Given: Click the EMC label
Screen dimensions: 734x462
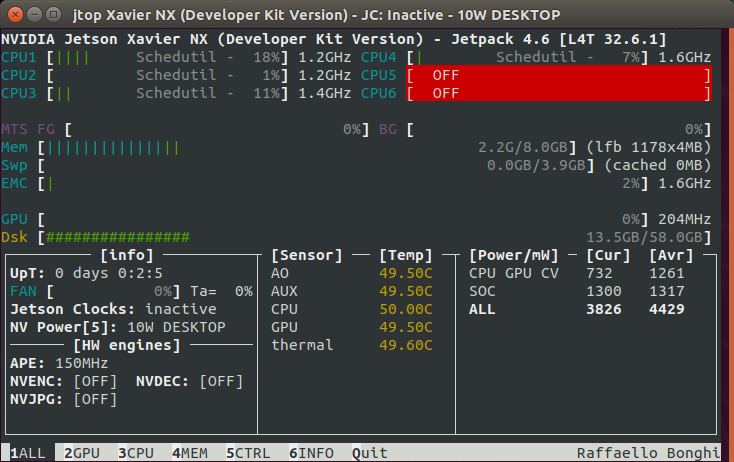Looking at the screenshot, I should [x=14, y=183].
